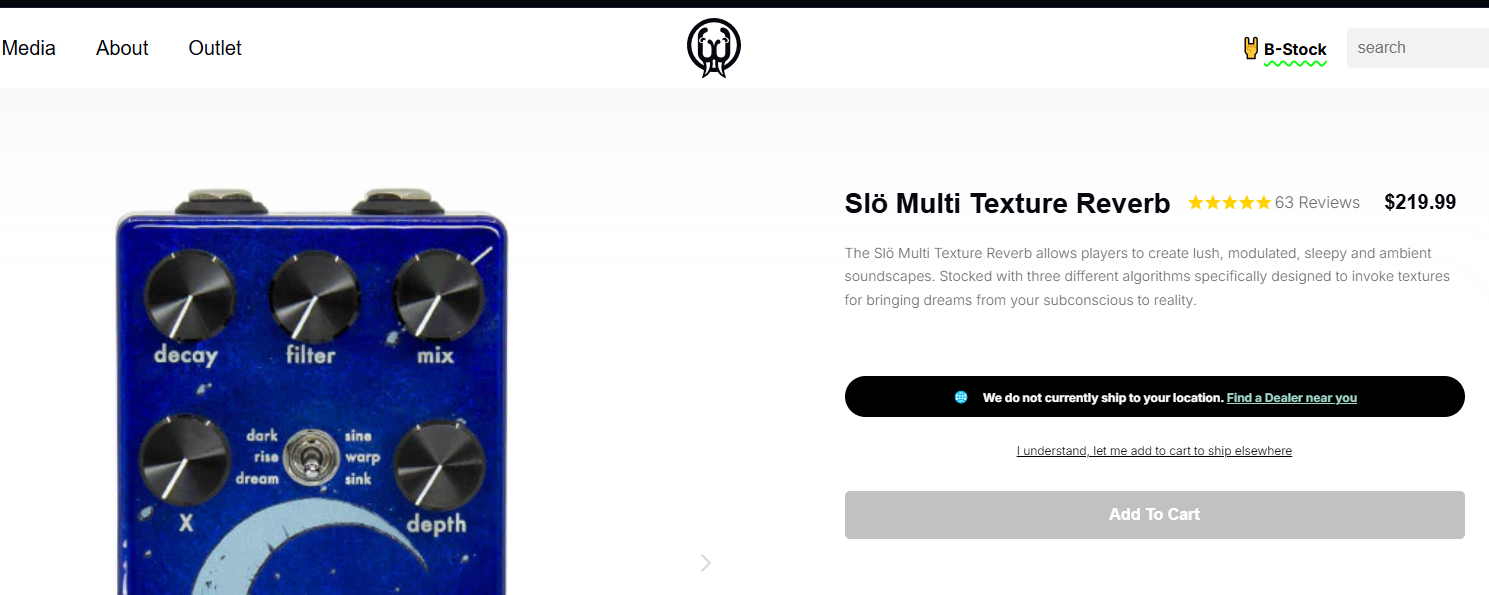Click the depth knob on pedal image
Screen dimensions: 1489x595
pyautogui.click(x=439, y=465)
